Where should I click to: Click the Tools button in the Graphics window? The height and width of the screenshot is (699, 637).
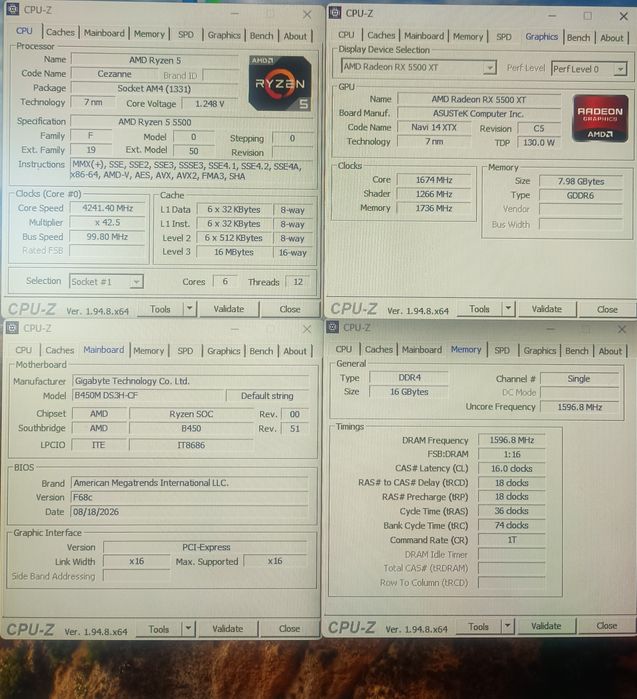(480, 308)
